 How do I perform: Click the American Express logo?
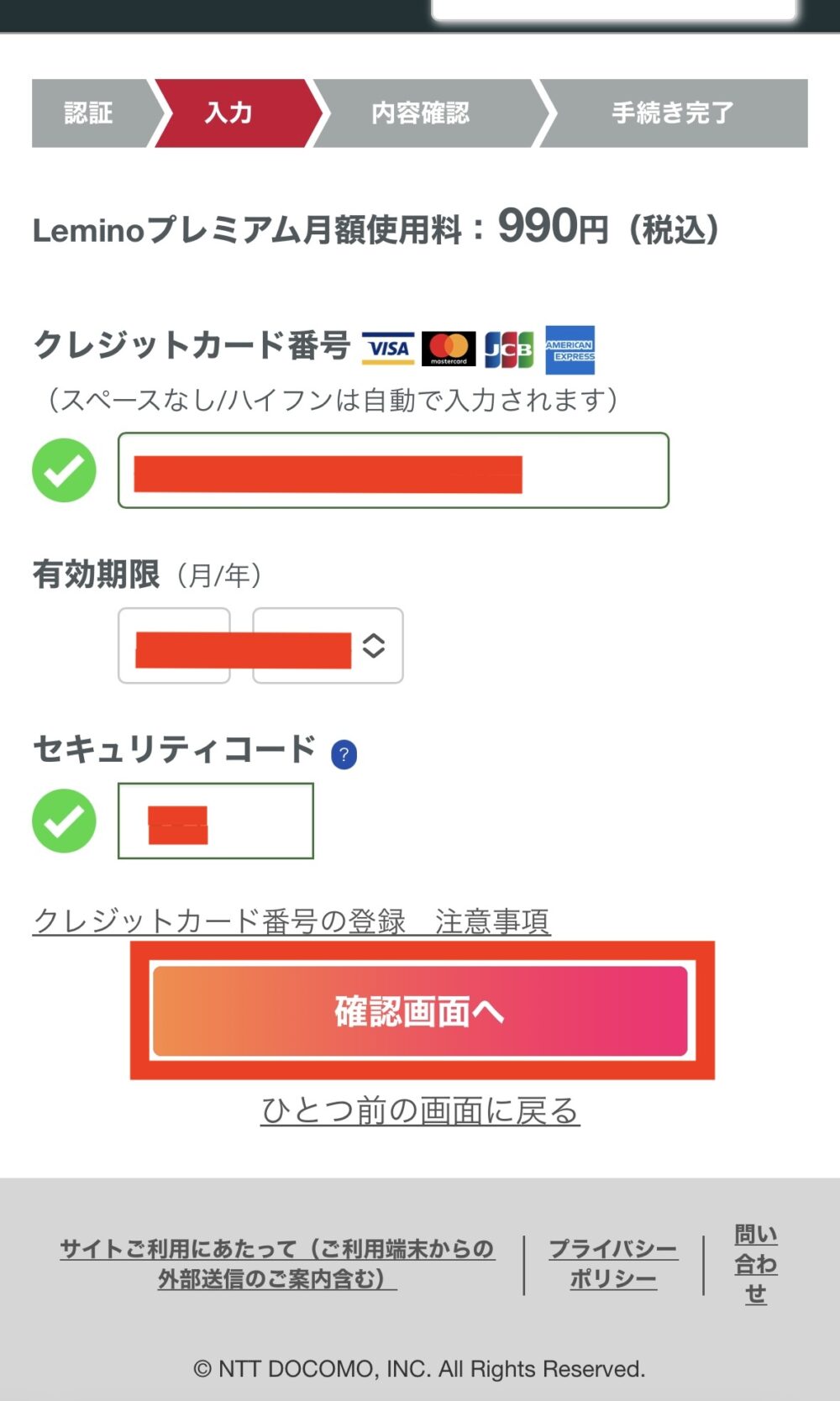(x=570, y=349)
